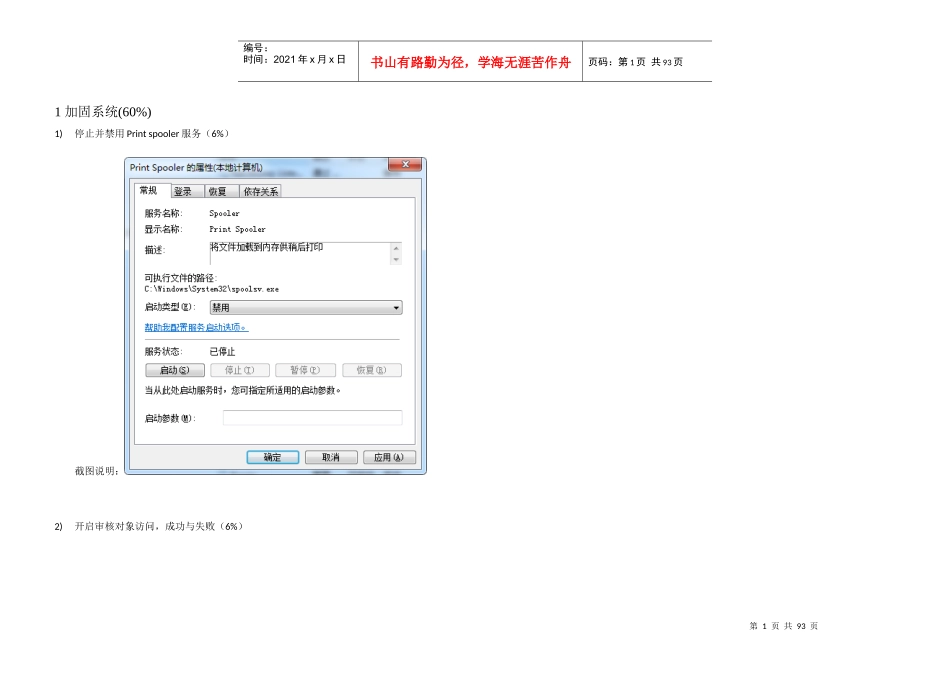Screen dimensions: 950x679
Task: Click the heading 1 加固系统(60%)
Action: click(103, 111)
